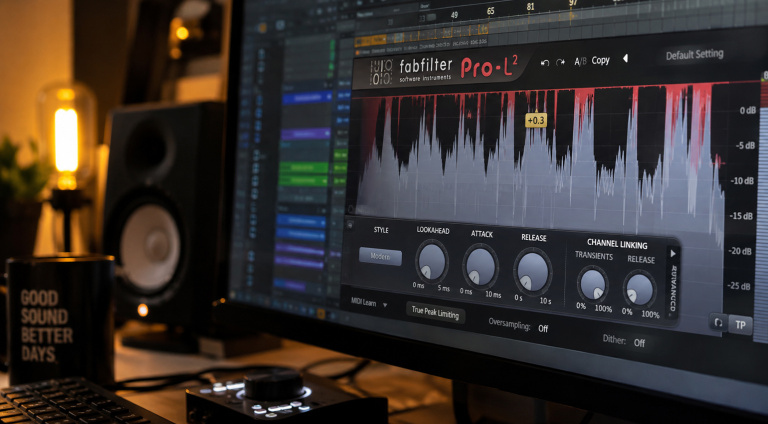Image resolution: width=768 pixels, height=424 pixels.
Task: Click the Transients channel linking knob
Action: [593, 284]
